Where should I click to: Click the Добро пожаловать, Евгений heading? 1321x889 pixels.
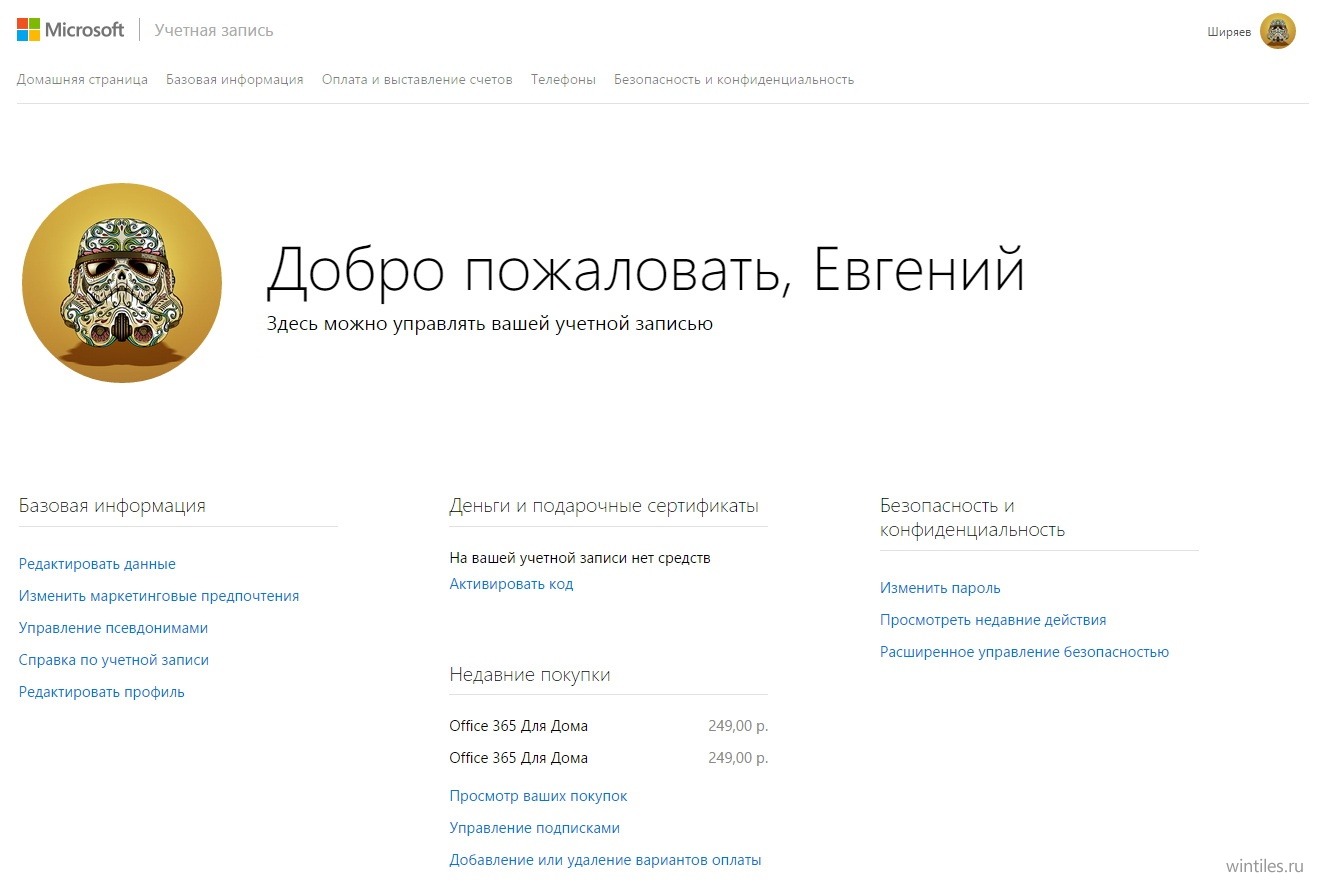click(646, 272)
